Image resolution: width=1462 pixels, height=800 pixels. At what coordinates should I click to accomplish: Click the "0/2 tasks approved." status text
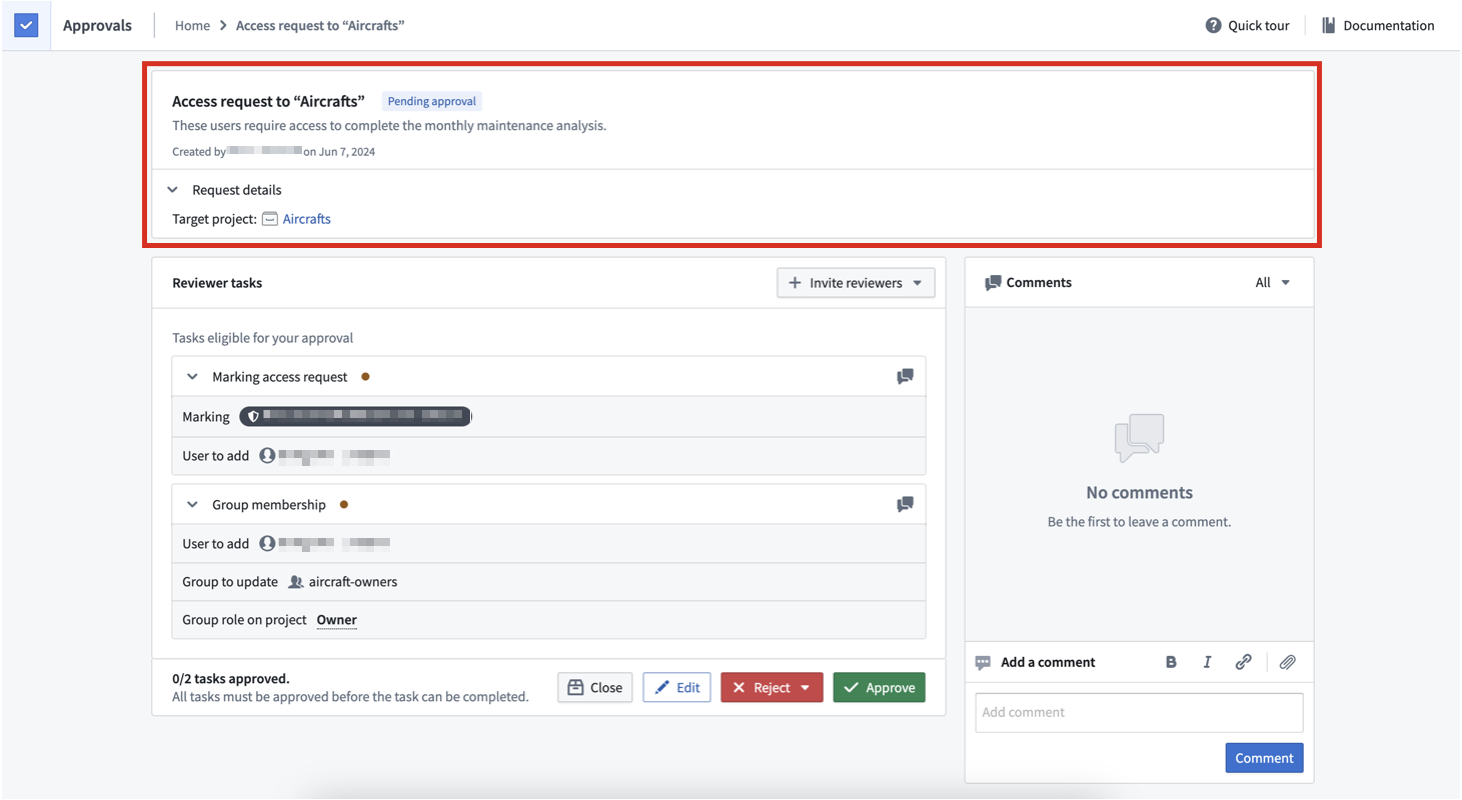(x=231, y=678)
